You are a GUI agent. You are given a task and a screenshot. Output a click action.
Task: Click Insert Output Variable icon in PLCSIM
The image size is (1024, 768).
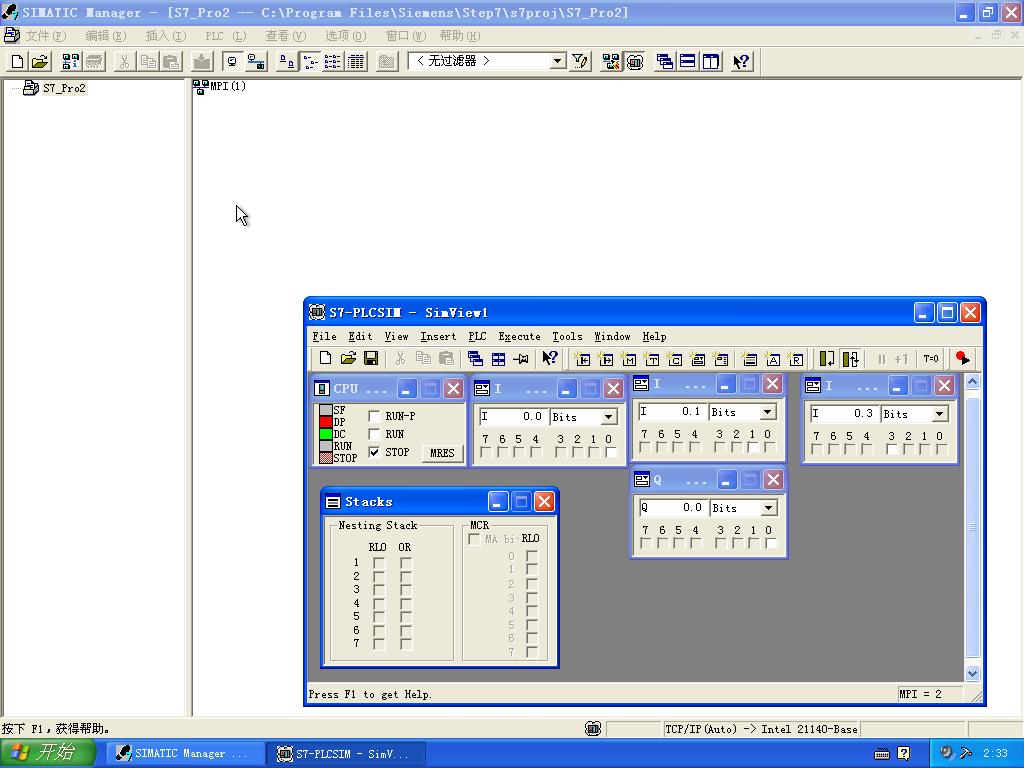(605, 359)
